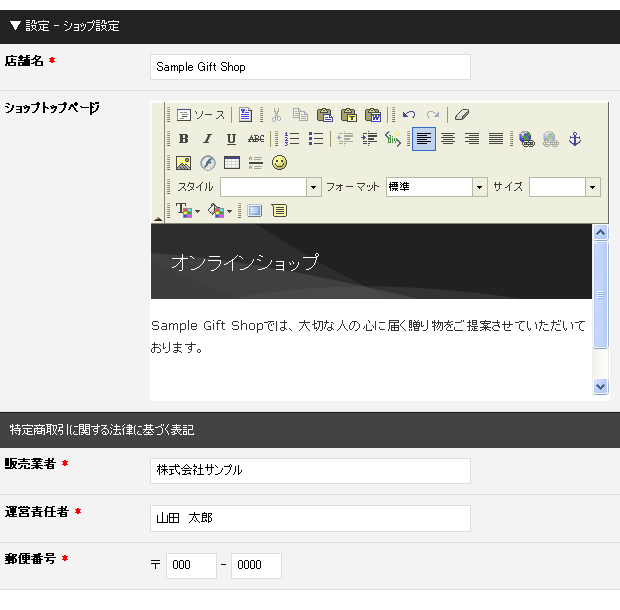620x610 pixels.
Task: Open the Size (サイズ) dropdown
Action: coord(565,187)
